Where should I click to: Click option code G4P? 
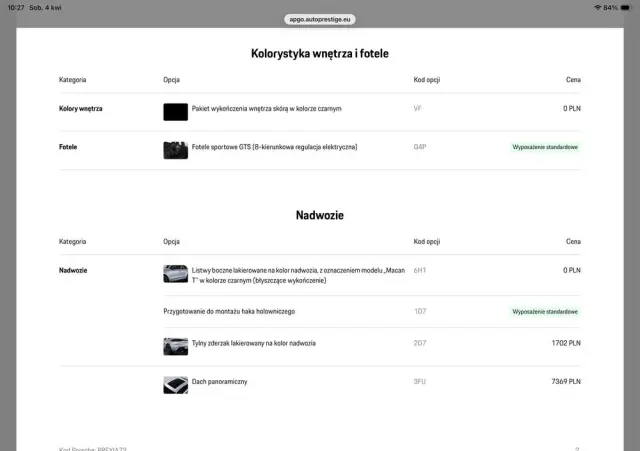pyautogui.click(x=420, y=147)
